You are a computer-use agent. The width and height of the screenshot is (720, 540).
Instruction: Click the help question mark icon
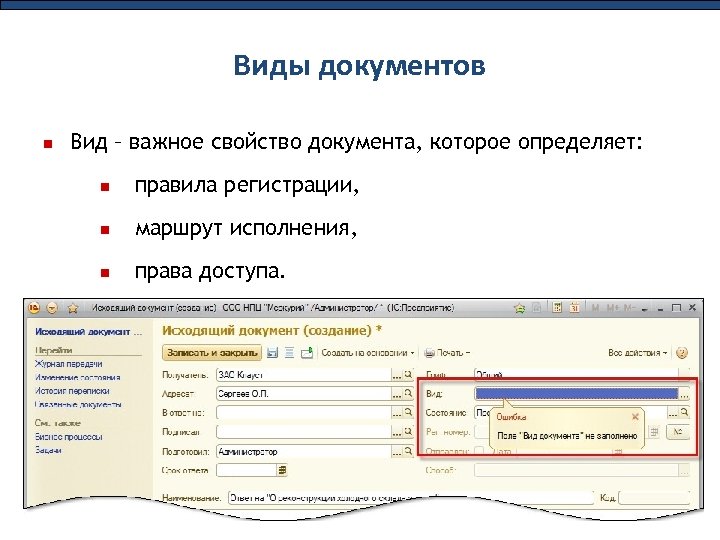682,353
